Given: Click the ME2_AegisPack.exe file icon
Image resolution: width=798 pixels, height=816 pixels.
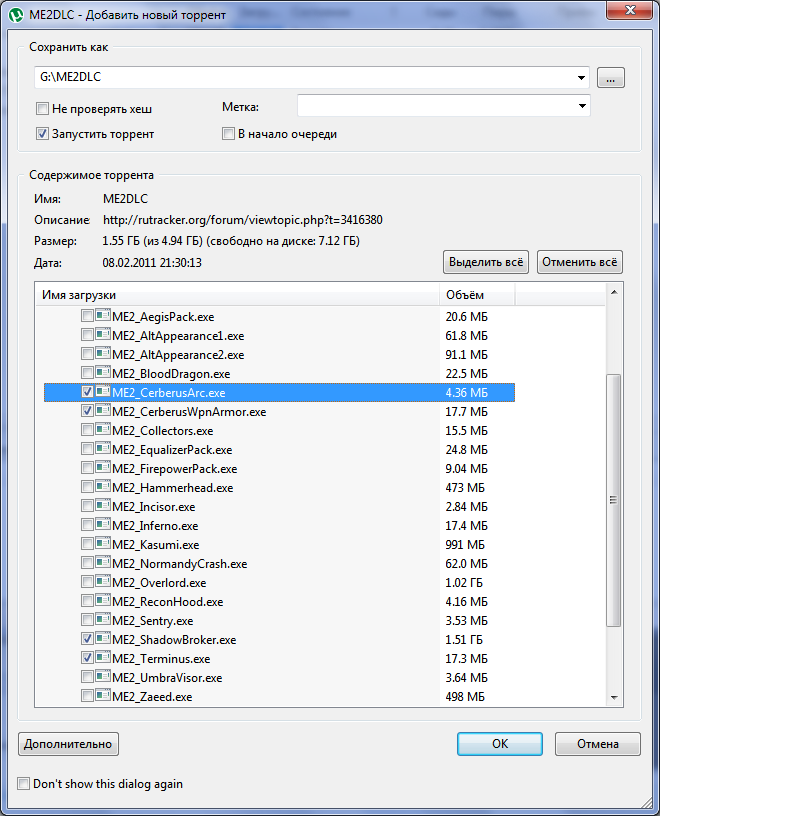Looking at the screenshot, I should 103,316.
